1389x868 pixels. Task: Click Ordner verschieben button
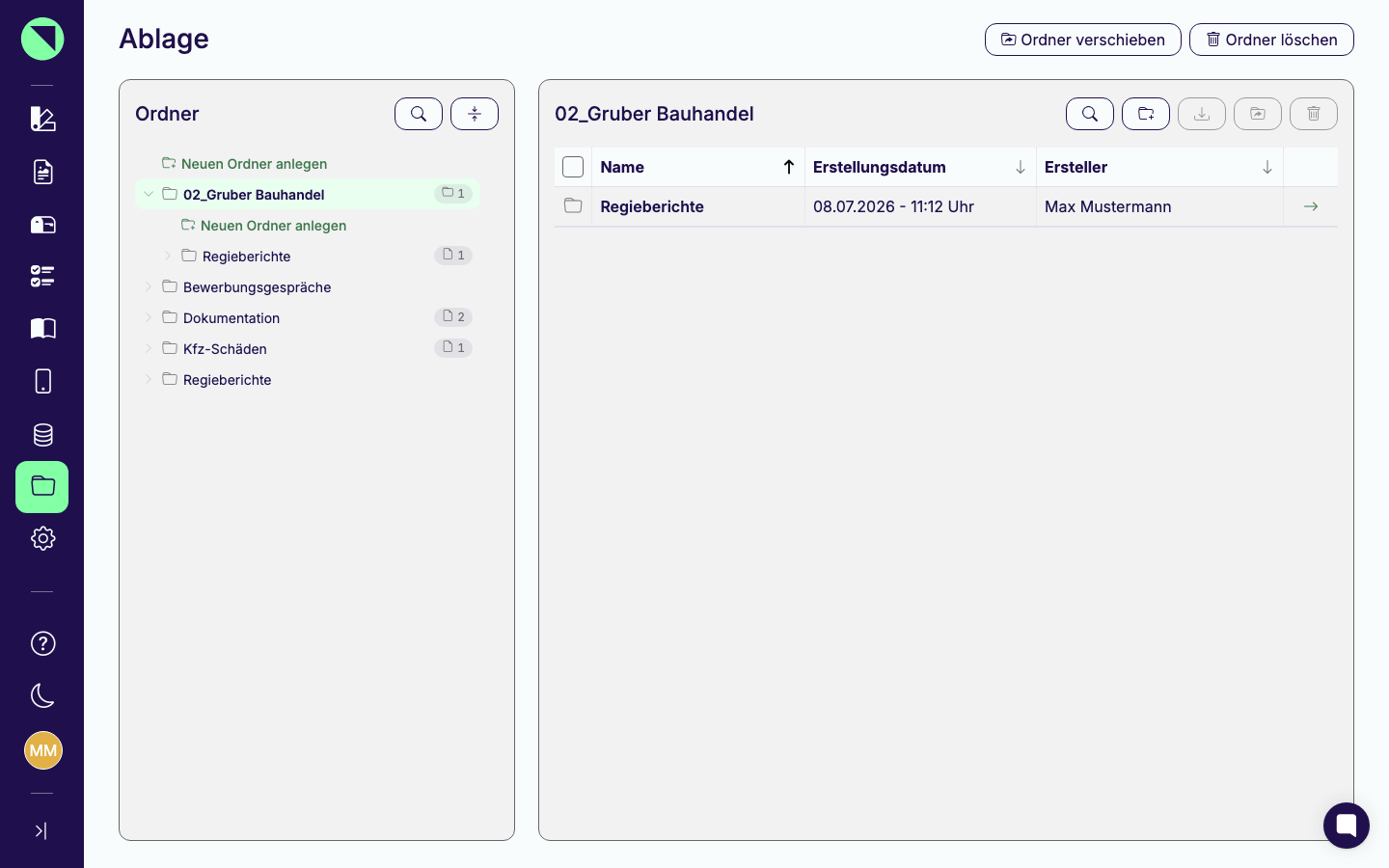pos(1083,40)
